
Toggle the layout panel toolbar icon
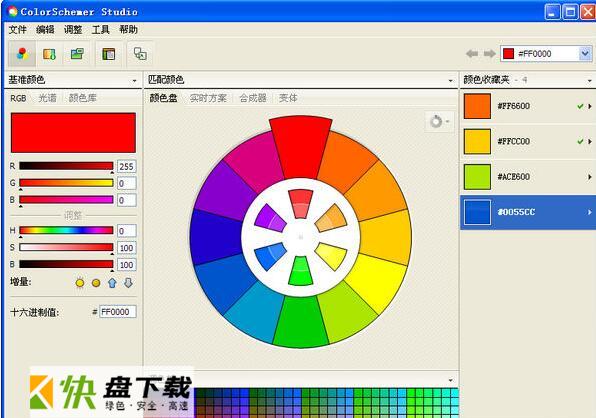[x=108, y=54]
